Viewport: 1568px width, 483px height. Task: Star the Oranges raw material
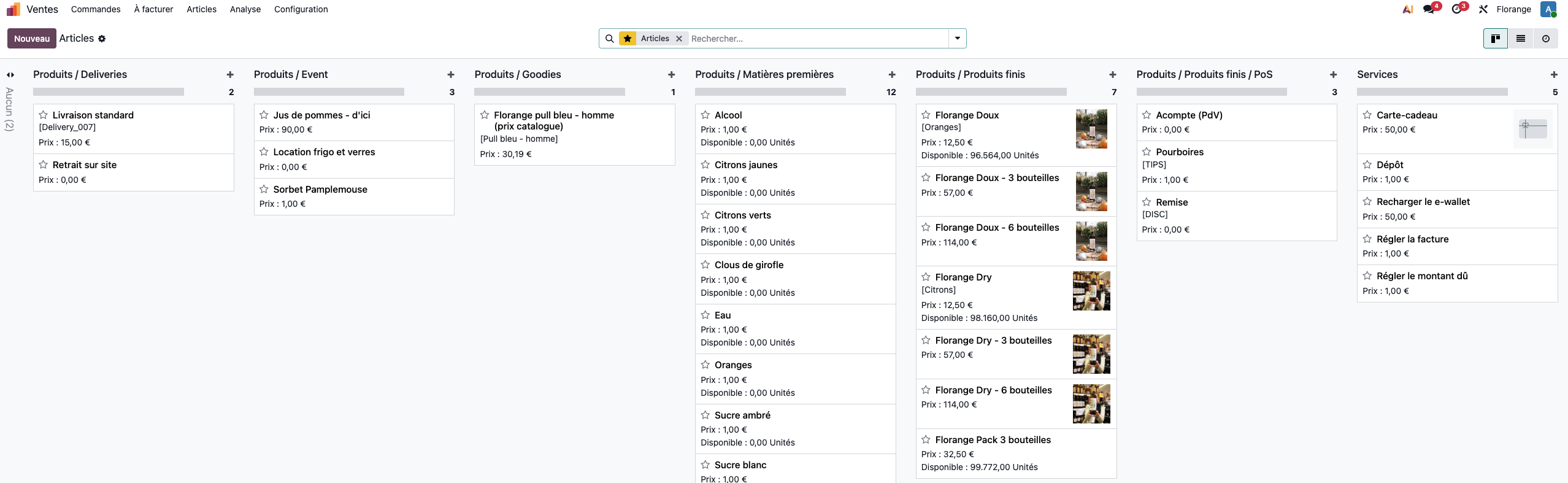705,365
